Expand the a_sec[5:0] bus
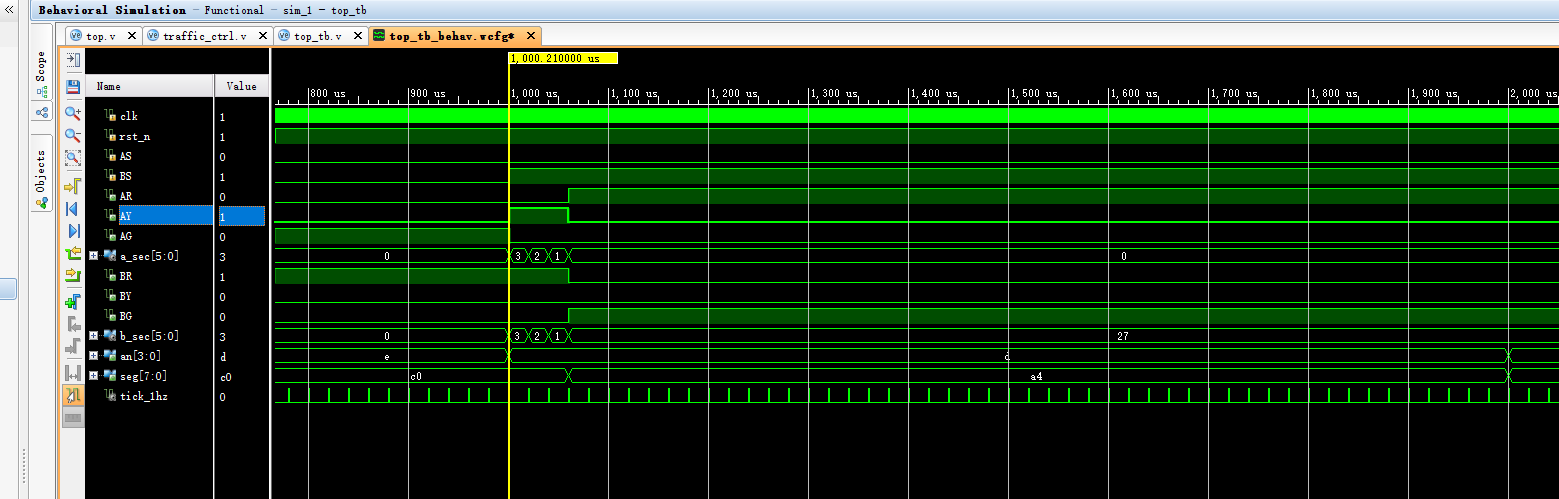Viewport: 1559px width, 499px height. coord(93,256)
